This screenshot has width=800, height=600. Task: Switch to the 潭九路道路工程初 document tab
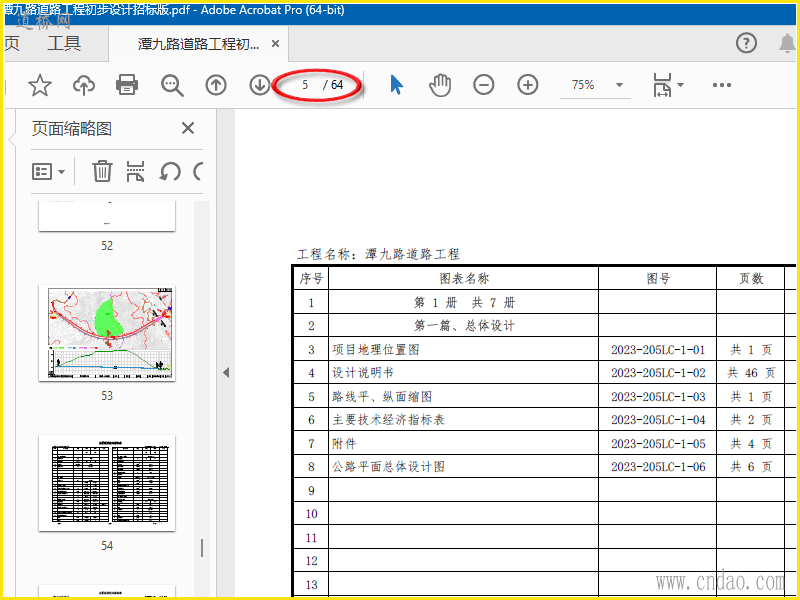point(198,44)
